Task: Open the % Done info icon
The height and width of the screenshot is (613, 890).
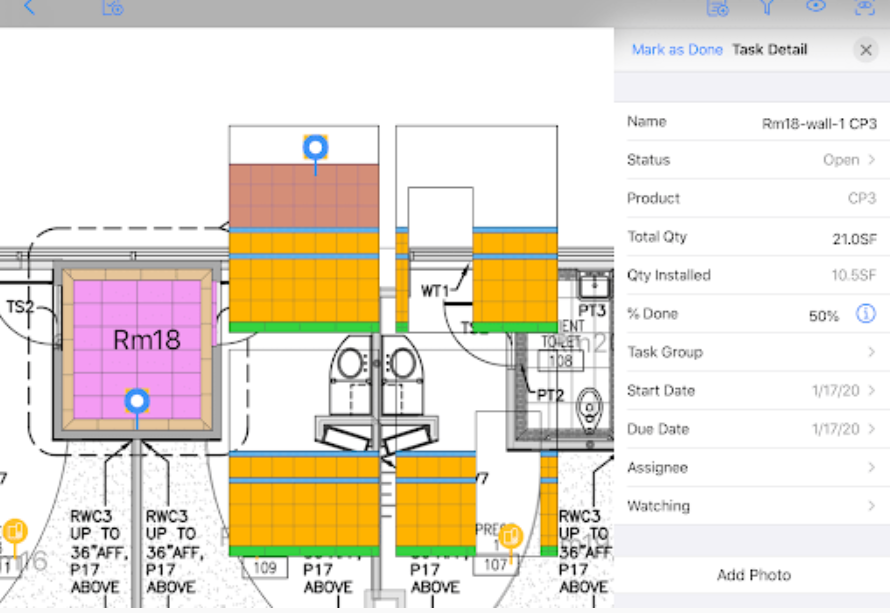Action: (866, 315)
